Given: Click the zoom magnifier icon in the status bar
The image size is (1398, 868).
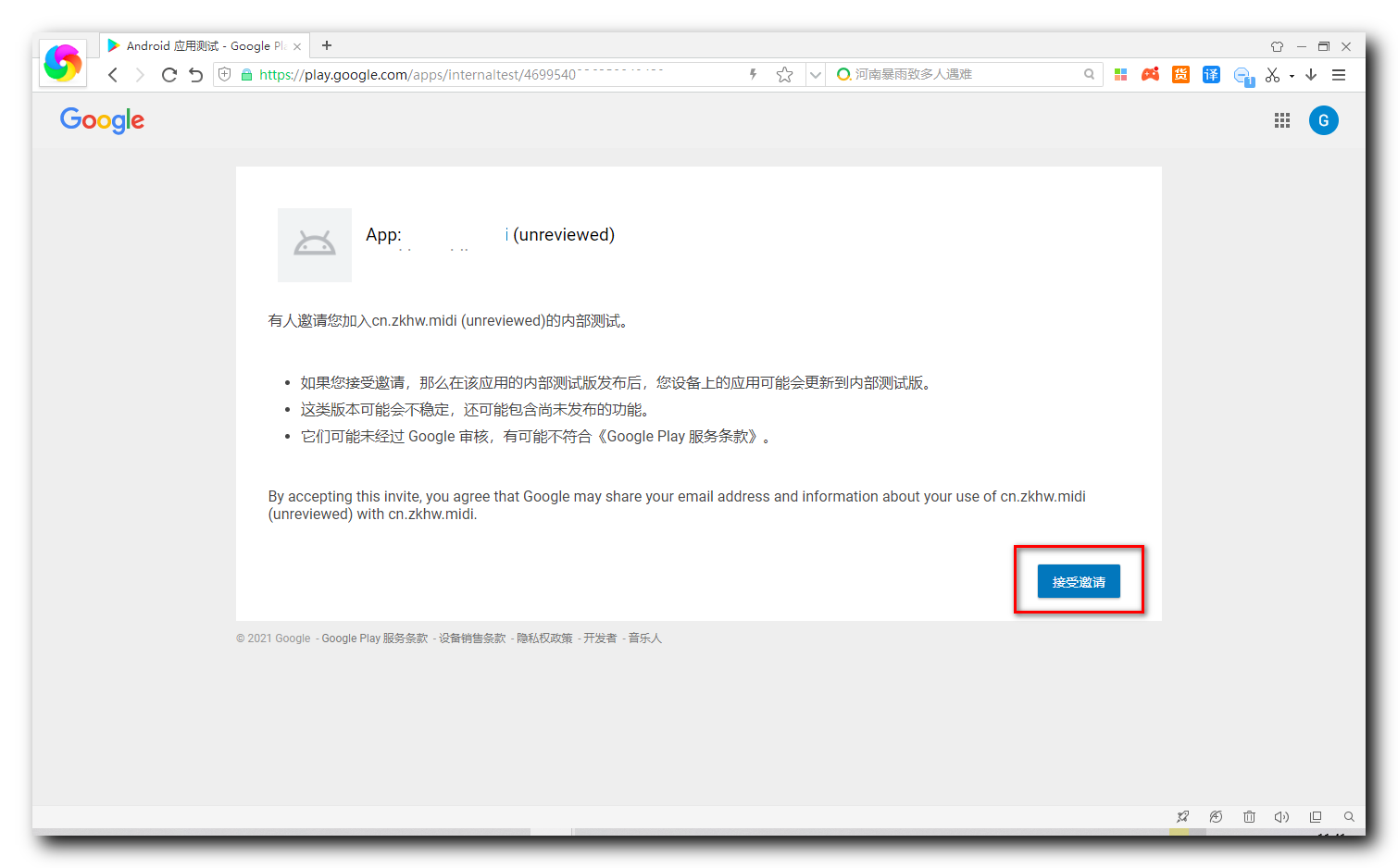Looking at the screenshot, I should 1349,817.
